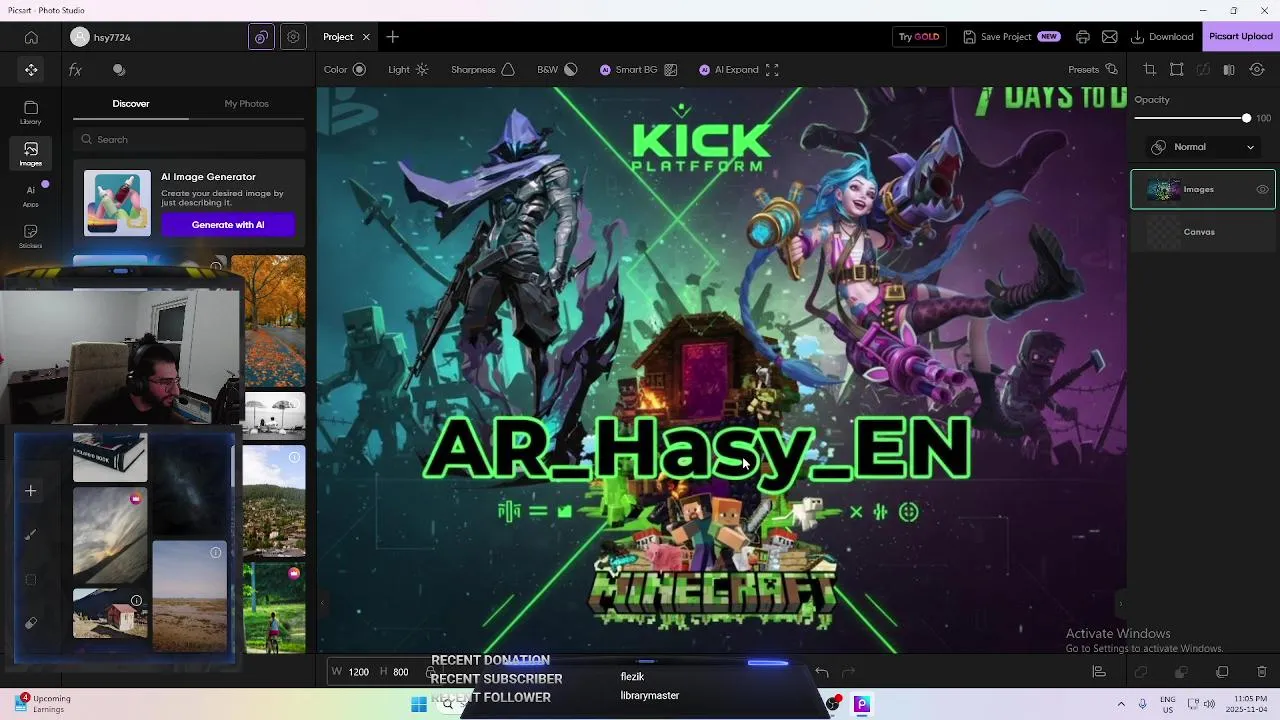Print the project via printer icon
Viewport: 1280px width, 720px height.
1083,37
